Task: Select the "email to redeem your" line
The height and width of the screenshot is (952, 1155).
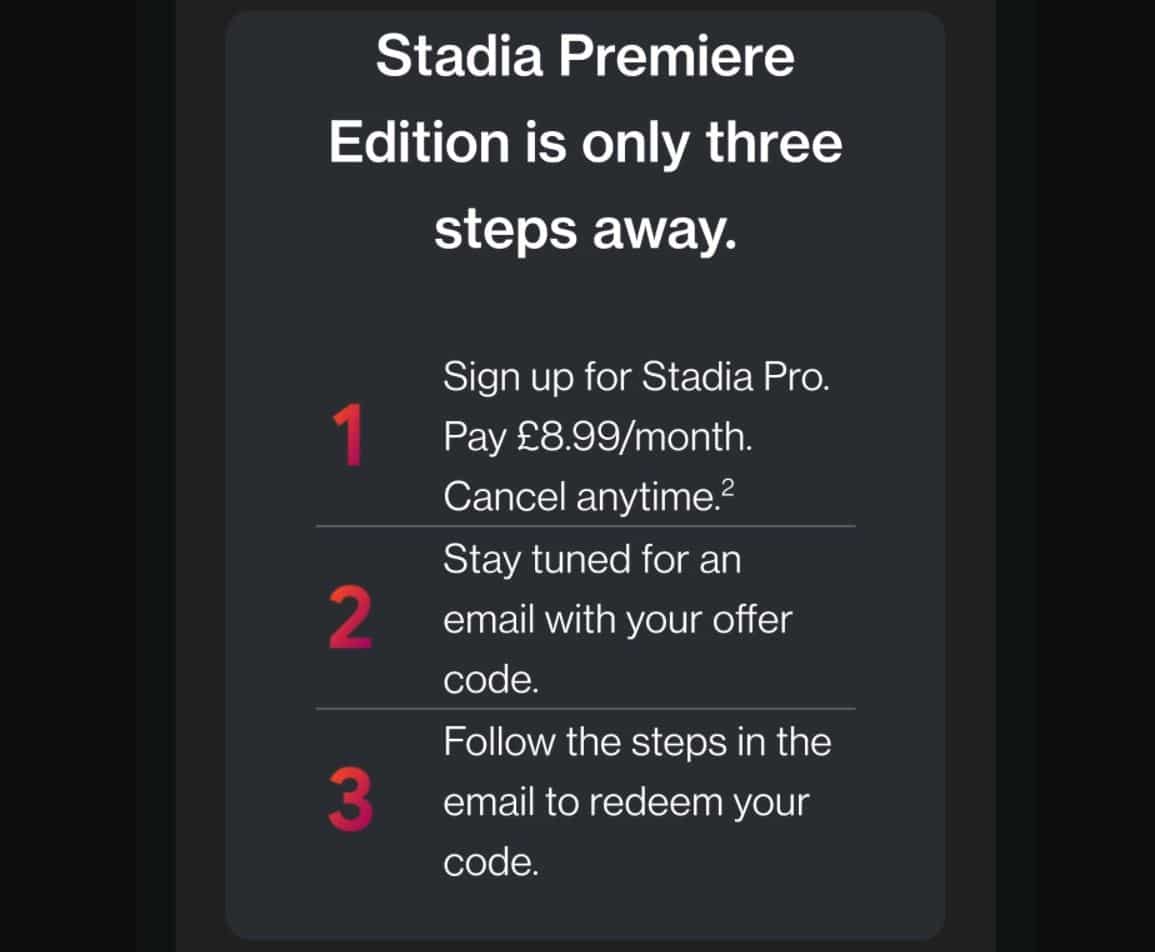Action: [625, 802]
